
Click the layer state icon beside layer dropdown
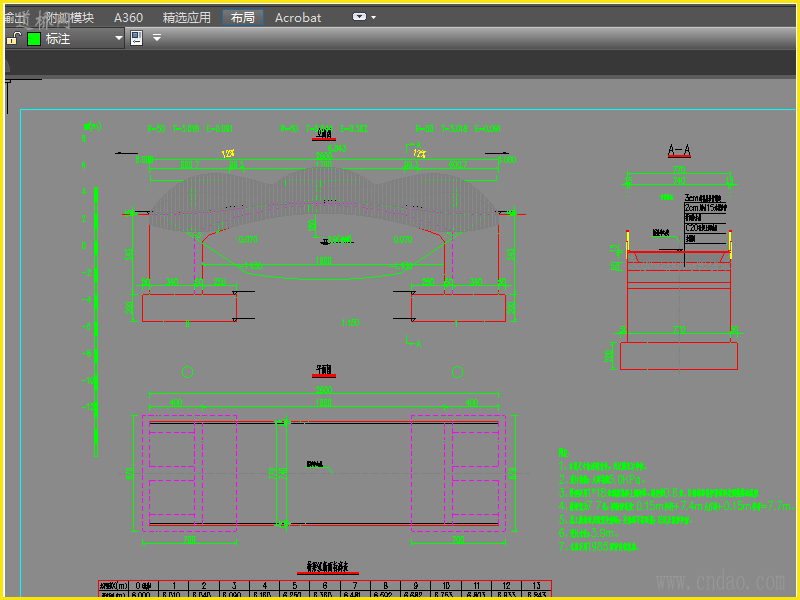point(137,38)
